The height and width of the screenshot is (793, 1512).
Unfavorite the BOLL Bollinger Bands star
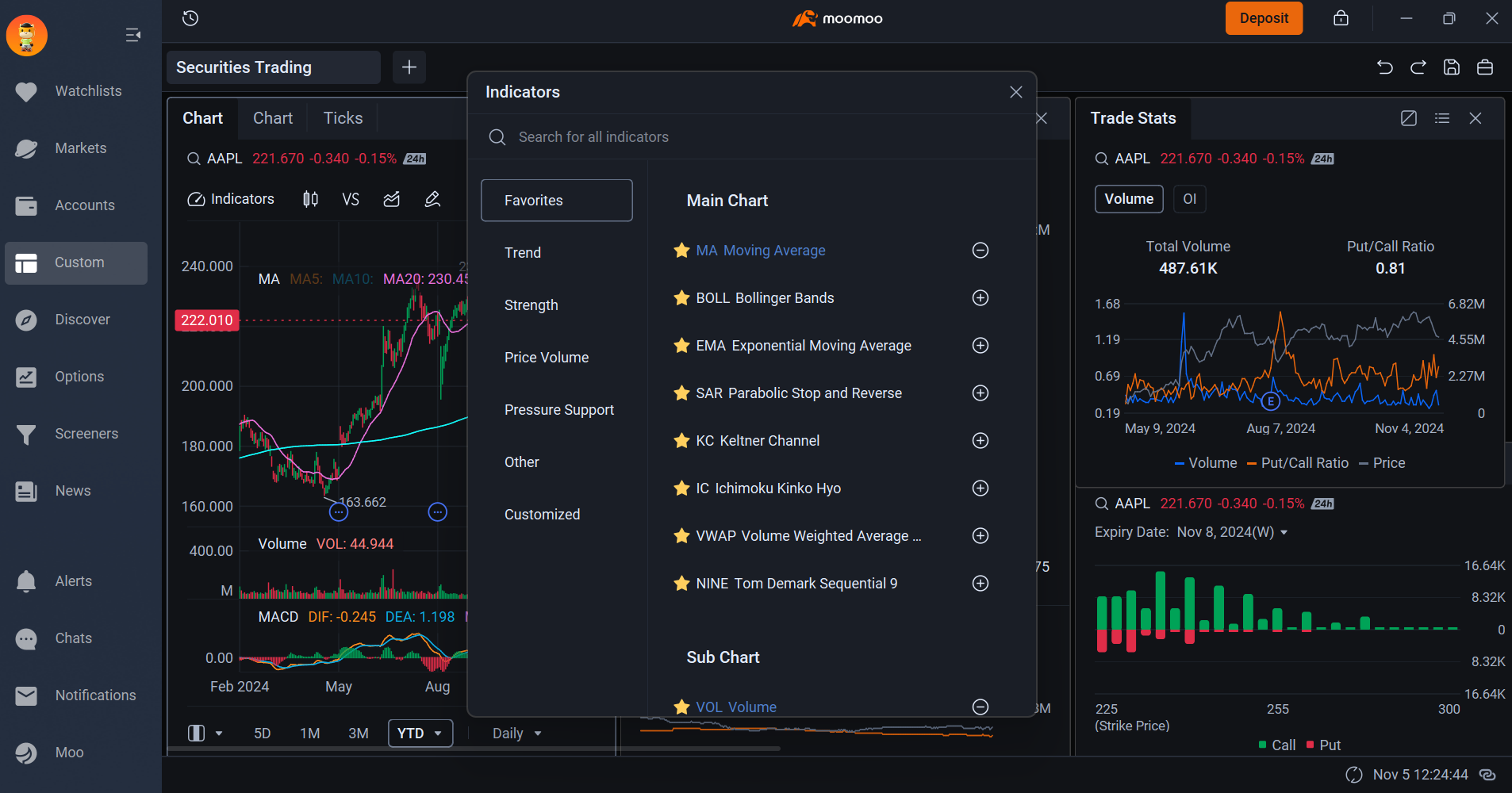tap(681, 298)
